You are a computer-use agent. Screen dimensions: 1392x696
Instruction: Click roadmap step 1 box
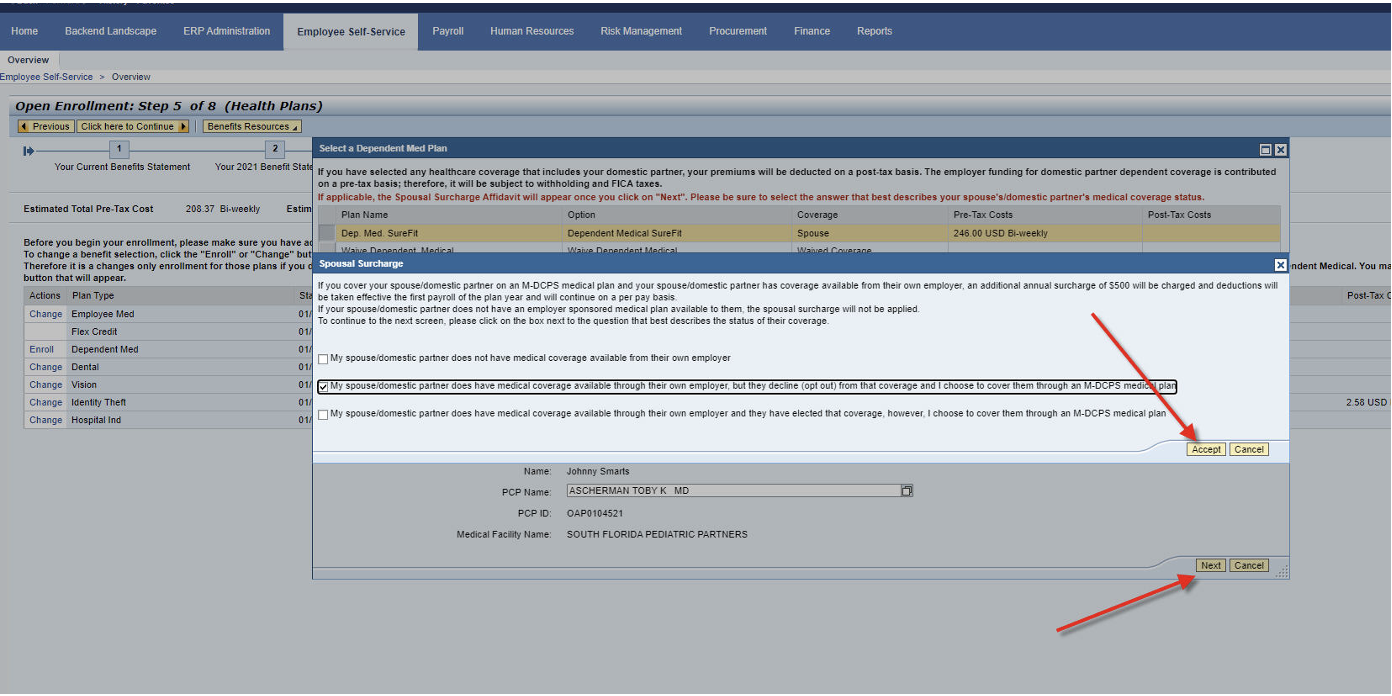click(x=119, y=150)
